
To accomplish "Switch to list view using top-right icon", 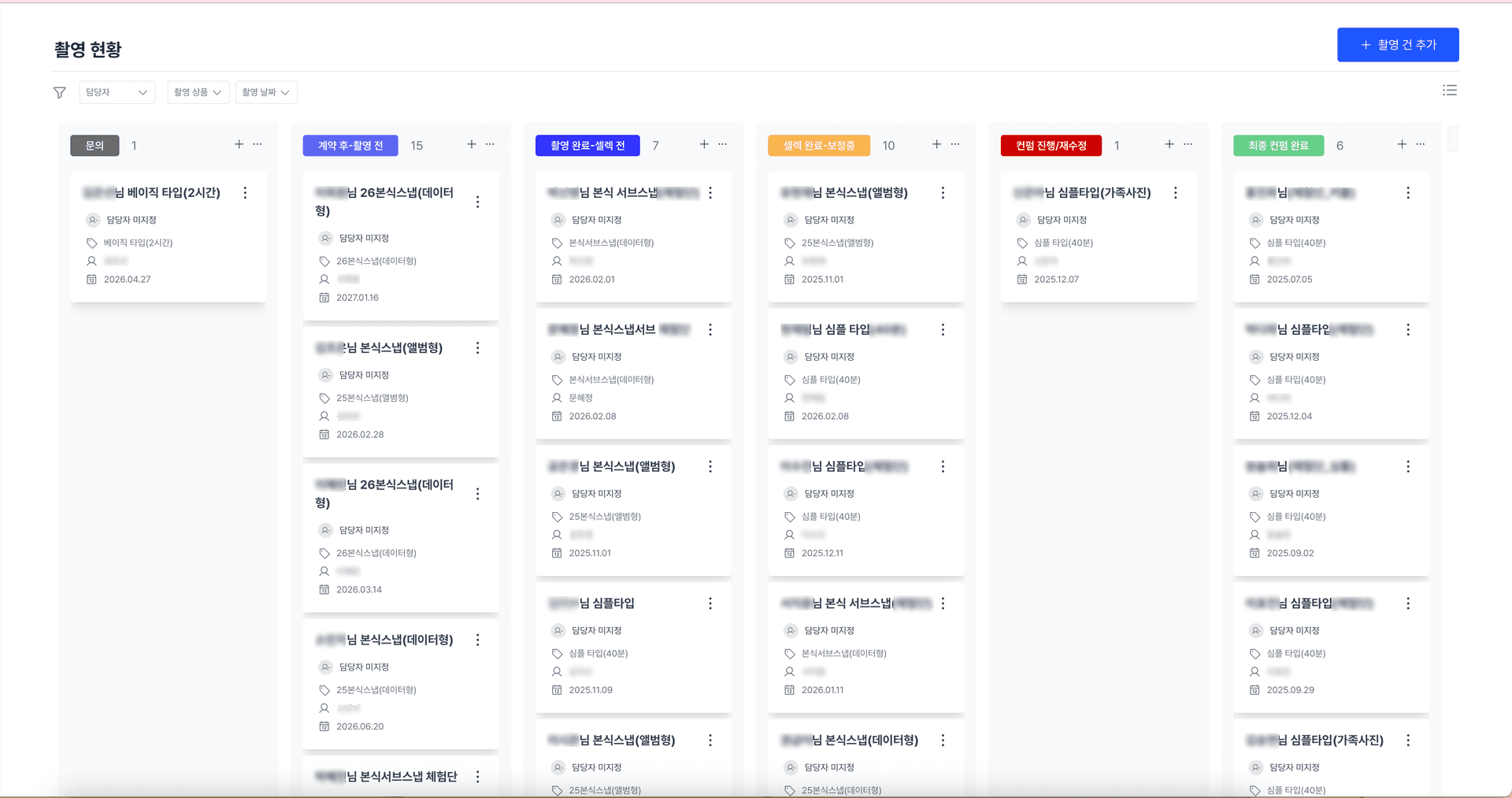I will click(x=1450, y=90).
